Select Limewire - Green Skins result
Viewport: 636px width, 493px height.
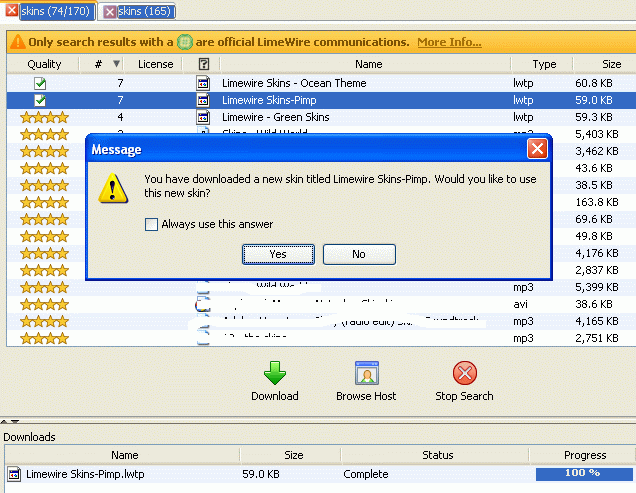coord(276,117)
